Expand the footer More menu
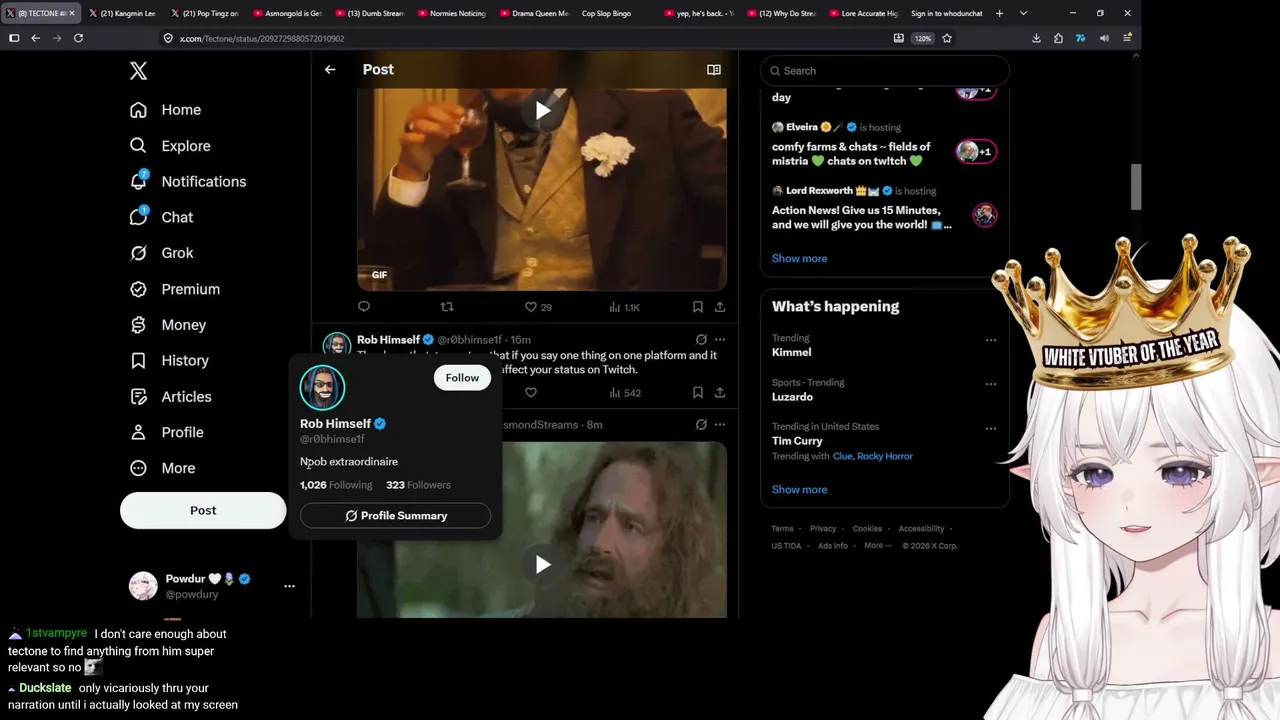The height and width of the screenshot is (720, 1280). point(878,546)
